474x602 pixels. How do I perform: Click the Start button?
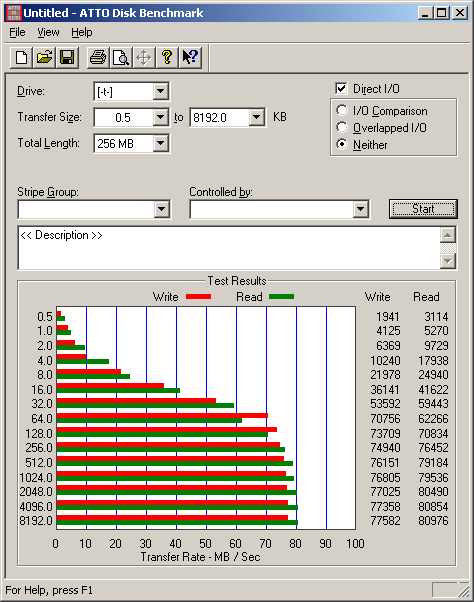click(423, 209)
